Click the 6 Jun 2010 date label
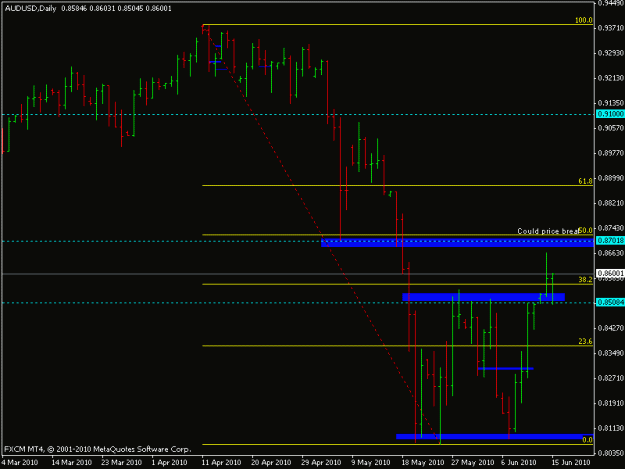 [519, 463]
